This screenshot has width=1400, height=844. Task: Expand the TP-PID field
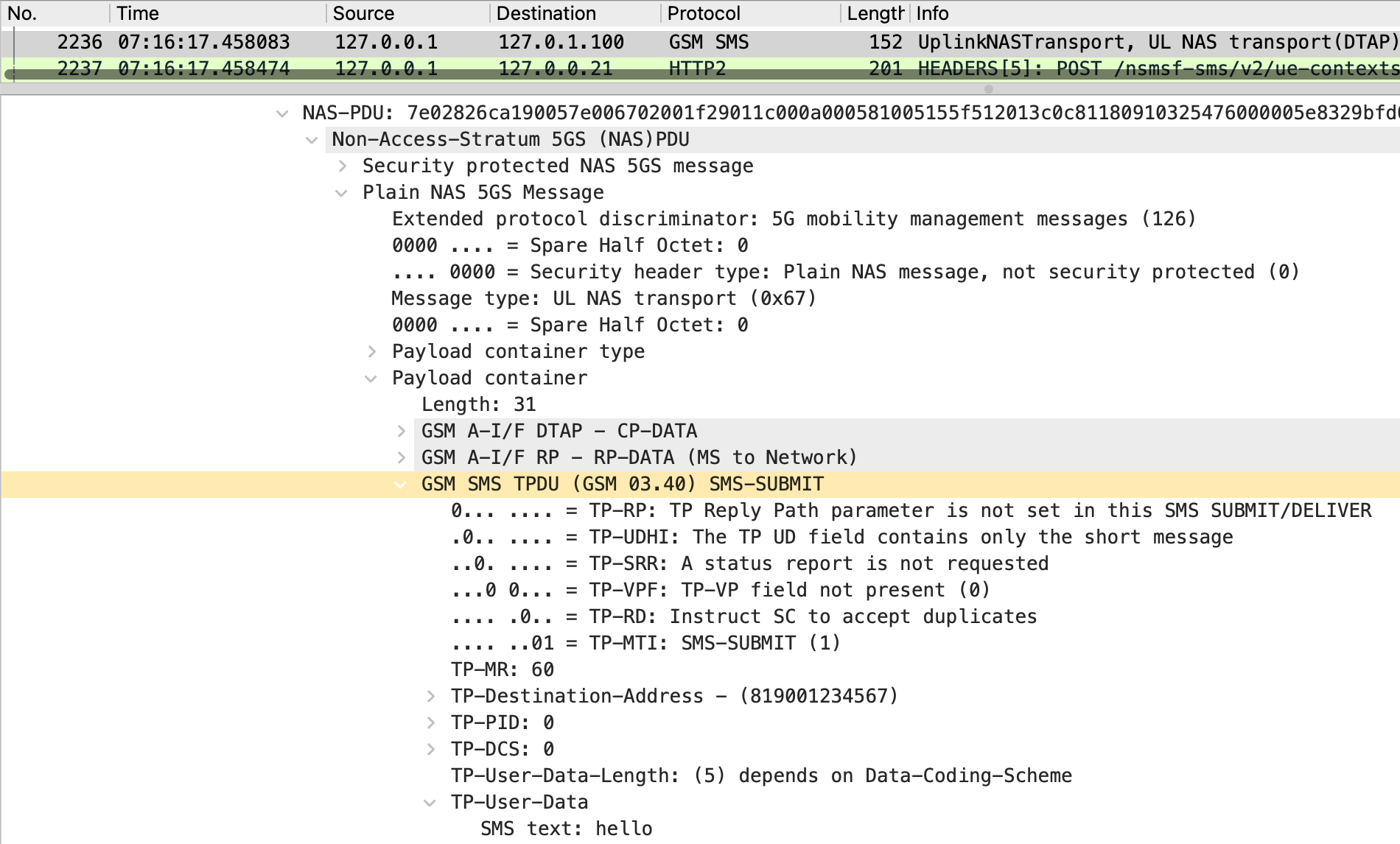click(x=430, y=723)
